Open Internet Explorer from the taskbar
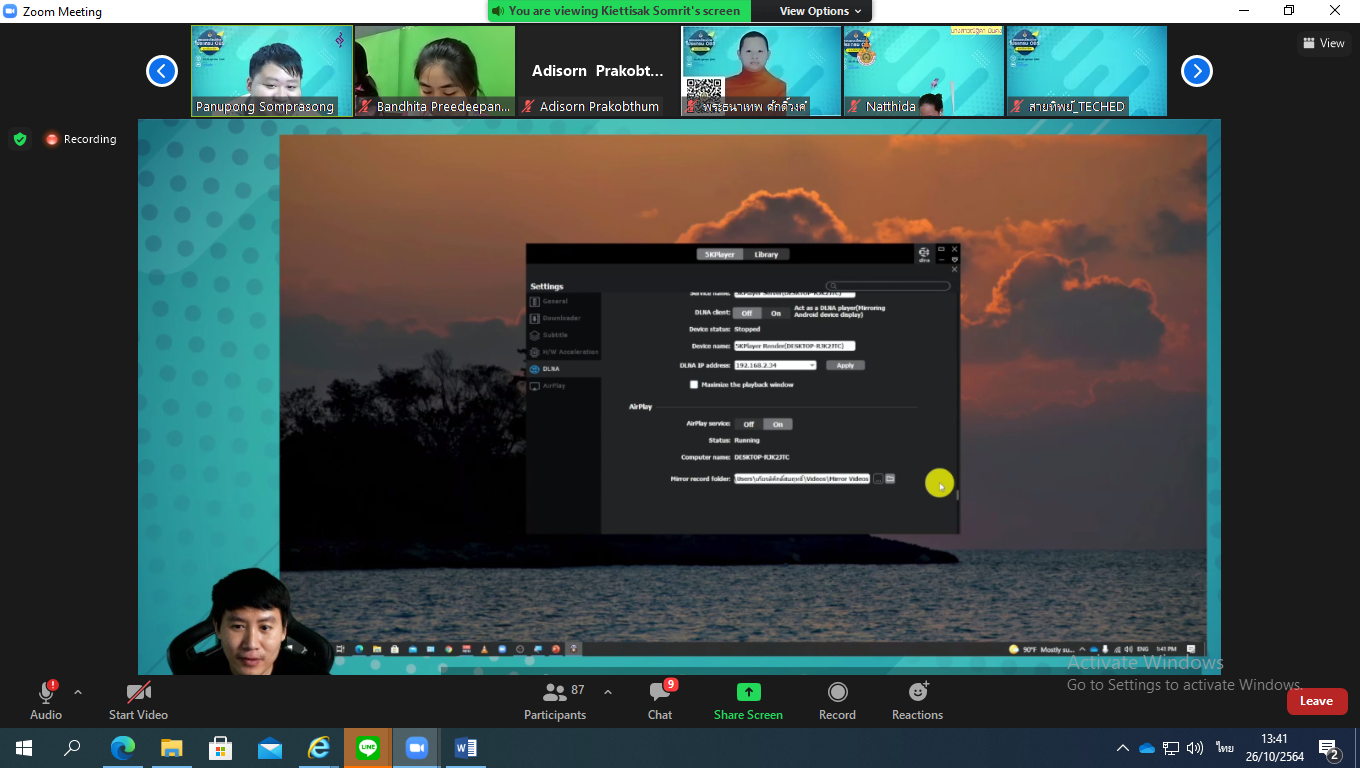Screen dimensions: 1360x768 click(318, 747)
